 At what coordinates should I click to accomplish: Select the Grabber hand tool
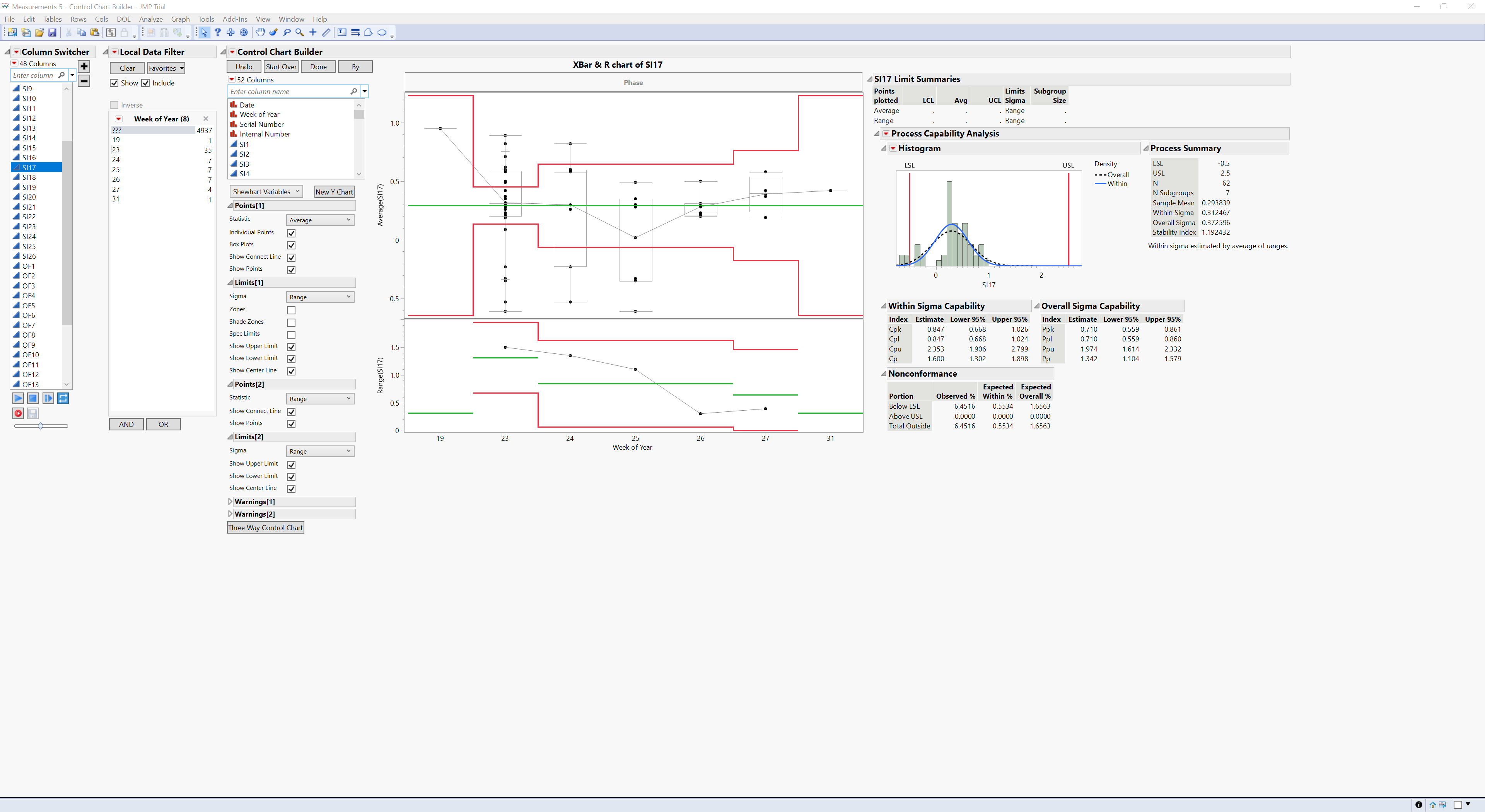tap(260, 32)
